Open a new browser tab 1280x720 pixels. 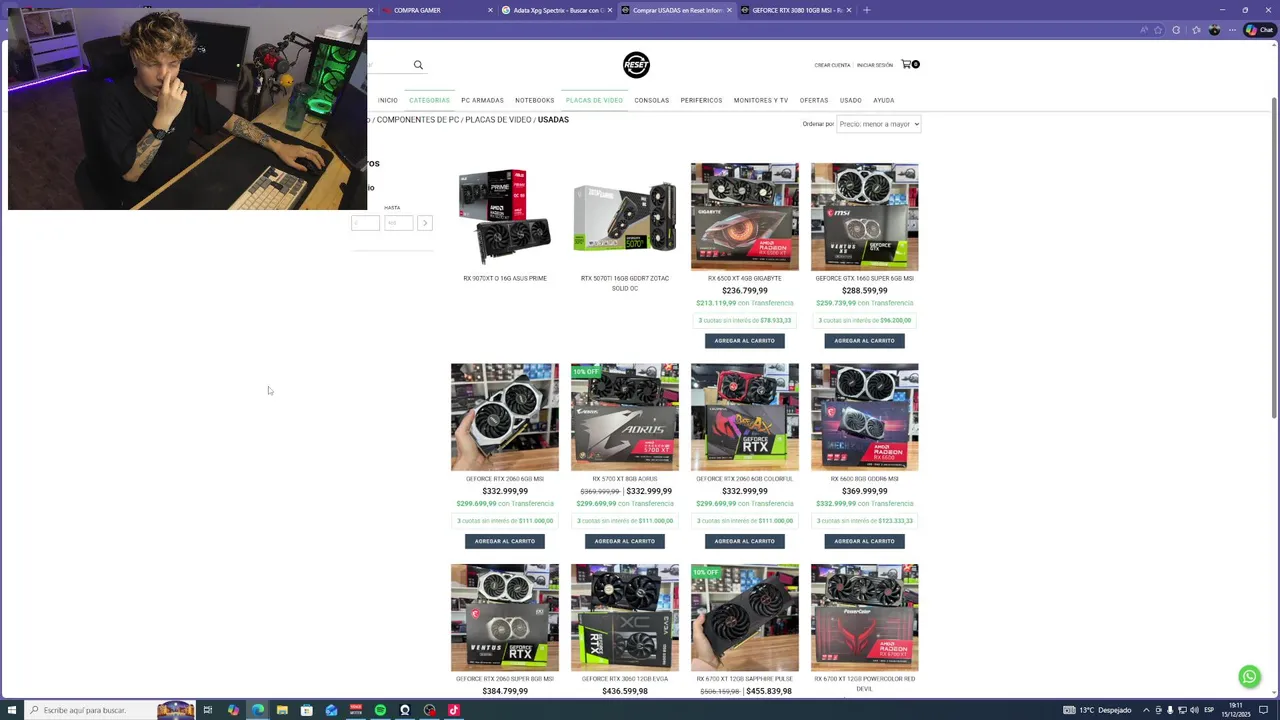(x=866, y=10)
